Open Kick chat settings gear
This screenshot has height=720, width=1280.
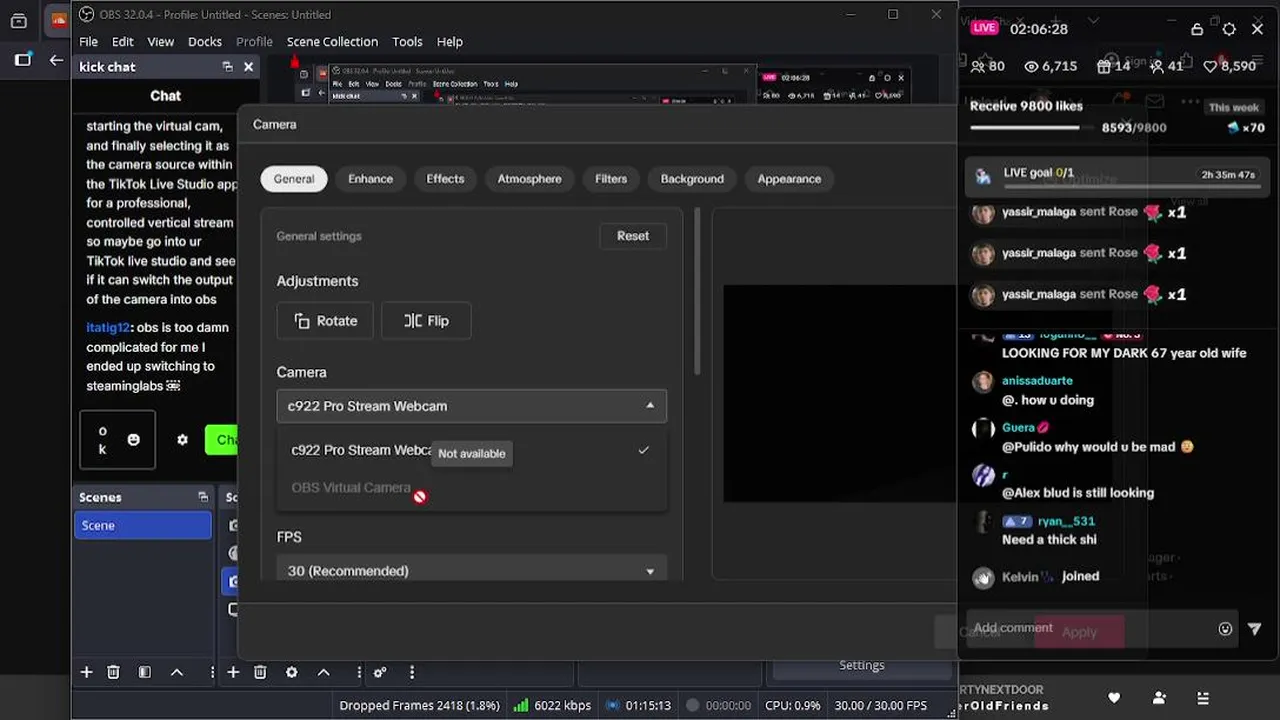click(x=182, y=439)
